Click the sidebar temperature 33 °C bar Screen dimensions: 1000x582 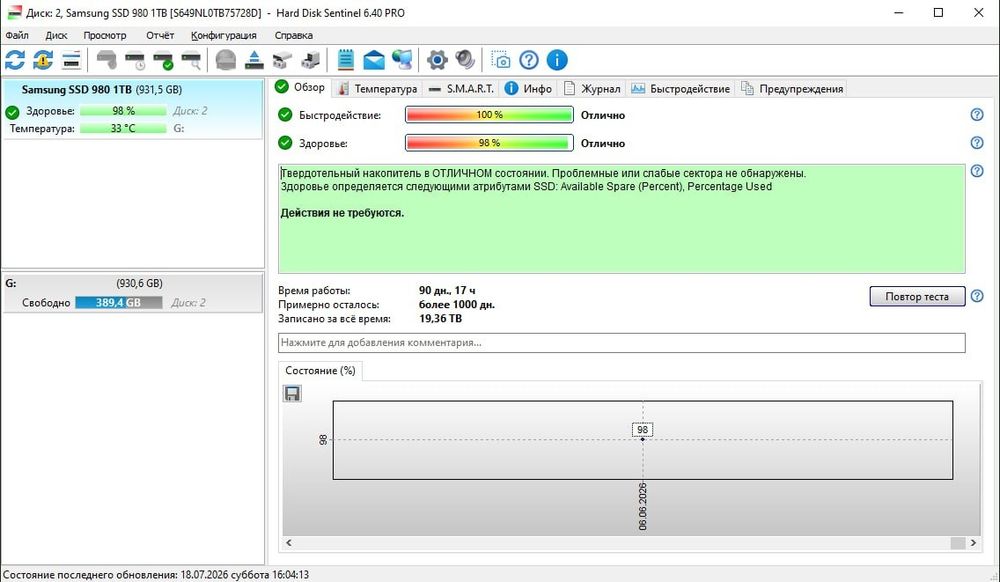tap(123, 128)
